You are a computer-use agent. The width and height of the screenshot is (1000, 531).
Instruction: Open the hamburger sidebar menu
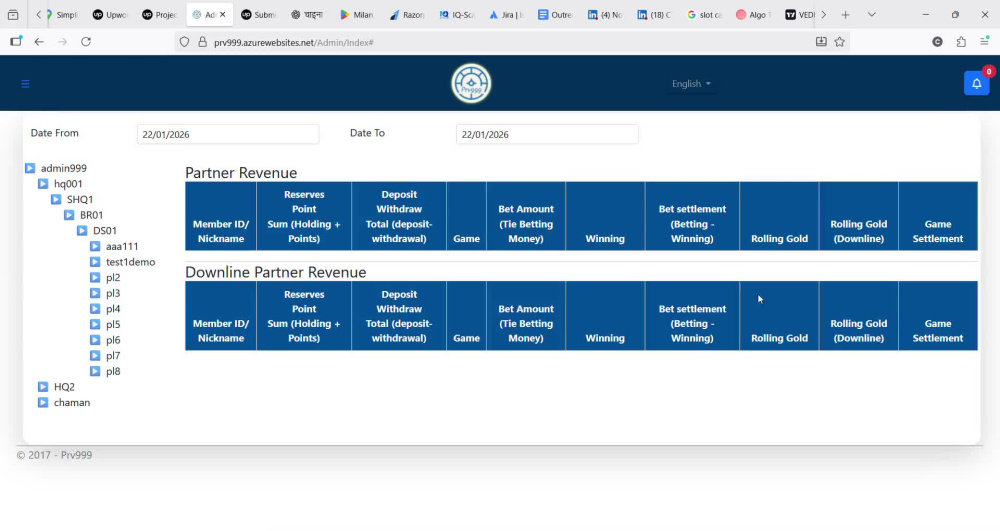click(26, 84)
